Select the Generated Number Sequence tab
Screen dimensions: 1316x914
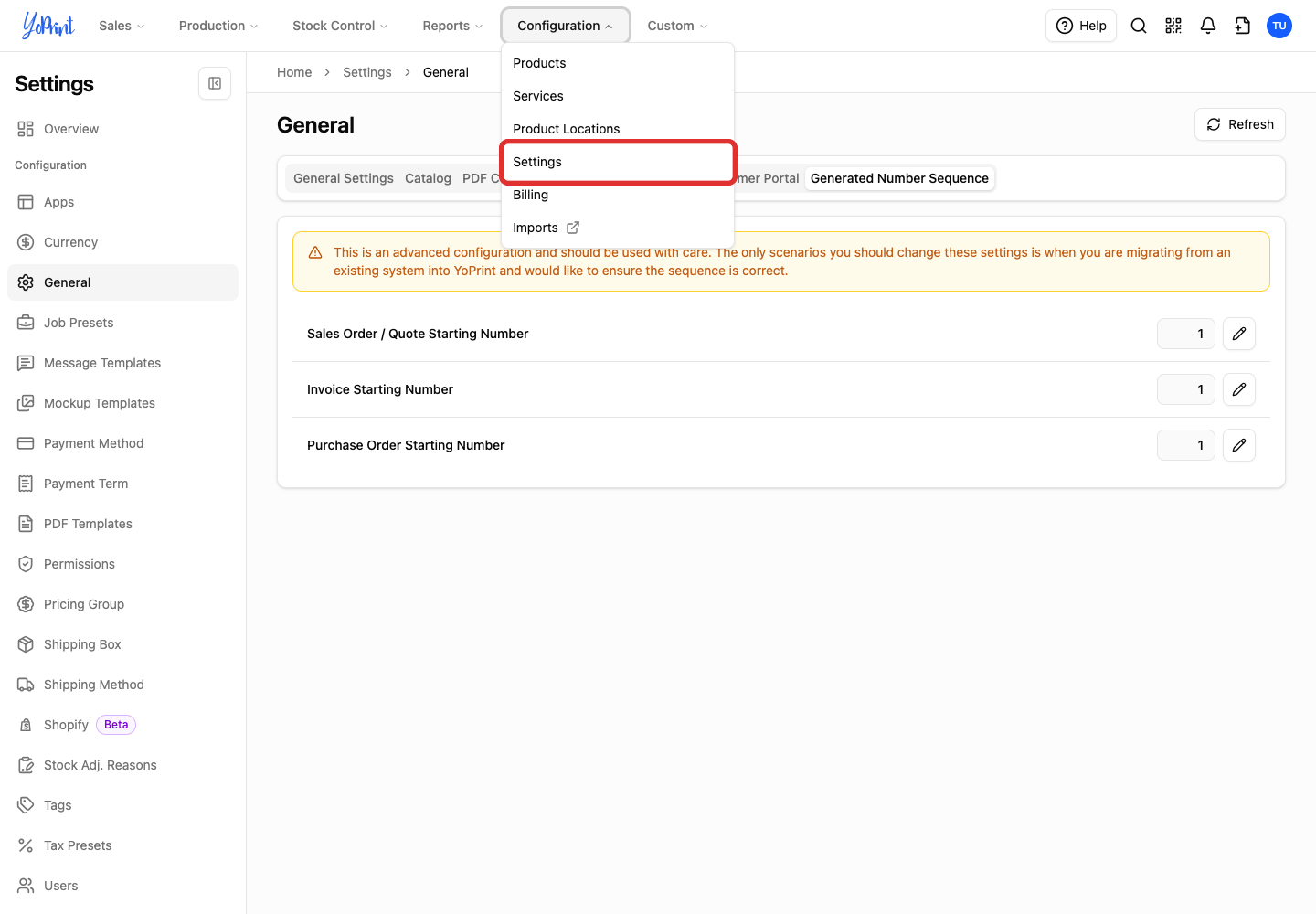click(899, 178)
